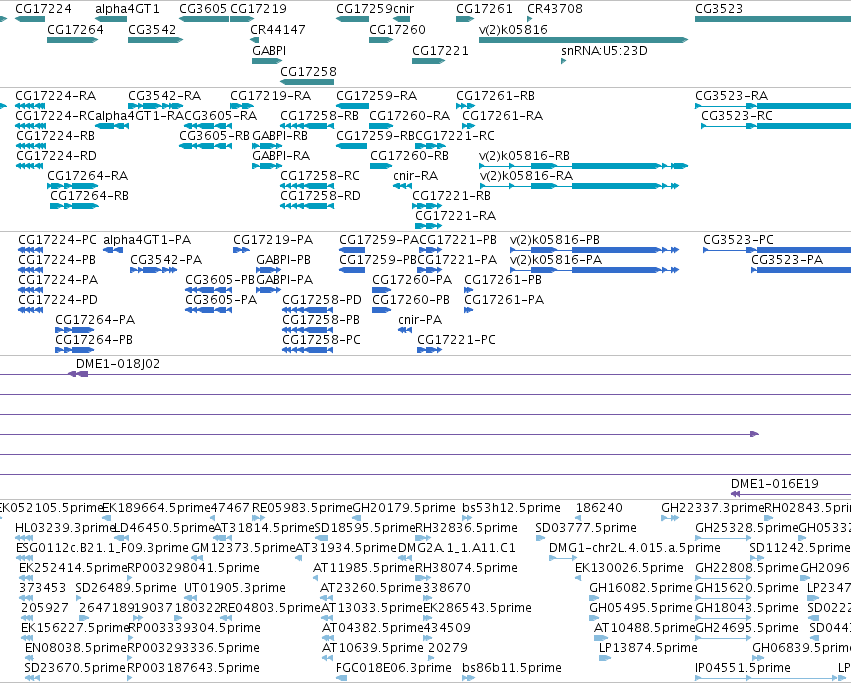Select protein CG17258-PC
851x683 pixels.
tap(321, 340)
